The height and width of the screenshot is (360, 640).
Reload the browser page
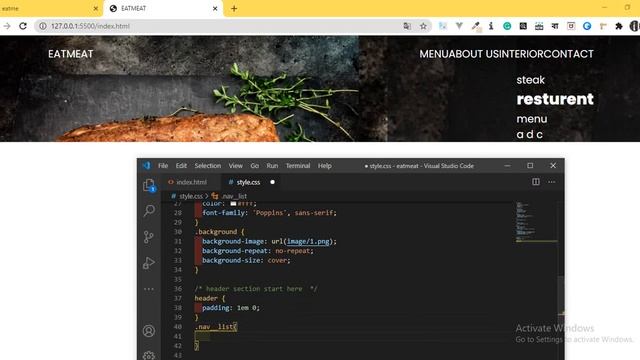point(23,26)
